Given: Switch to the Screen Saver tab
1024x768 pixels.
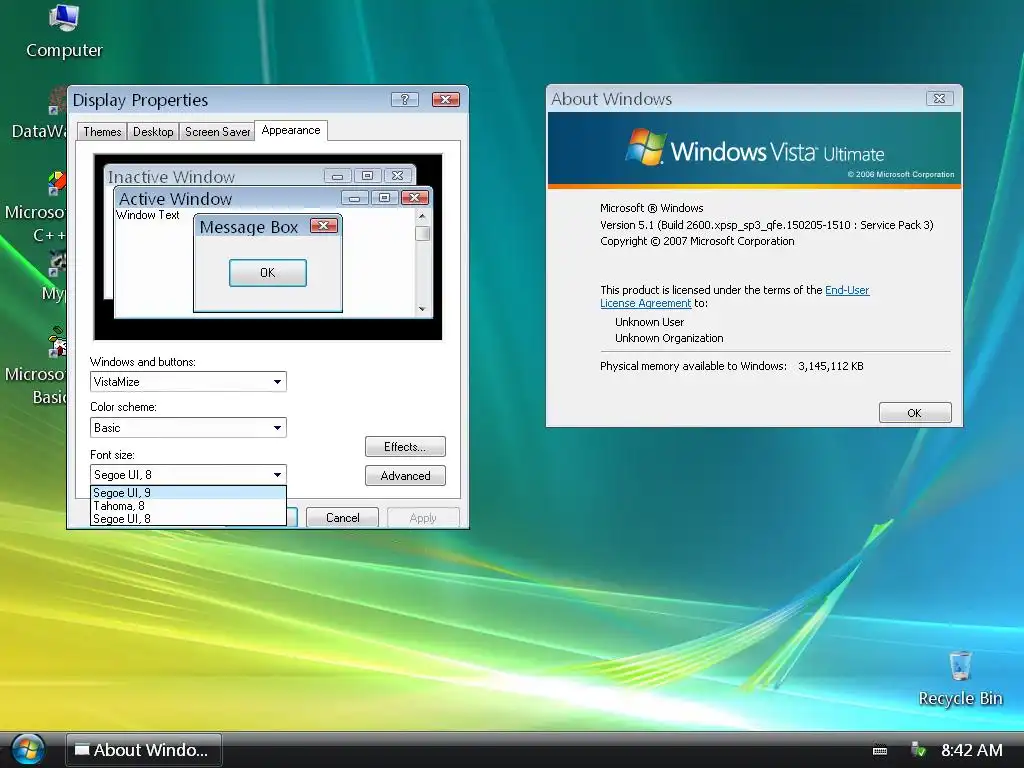Looking at the screenshot, I should pyautogui.click(x=217, y=132).
